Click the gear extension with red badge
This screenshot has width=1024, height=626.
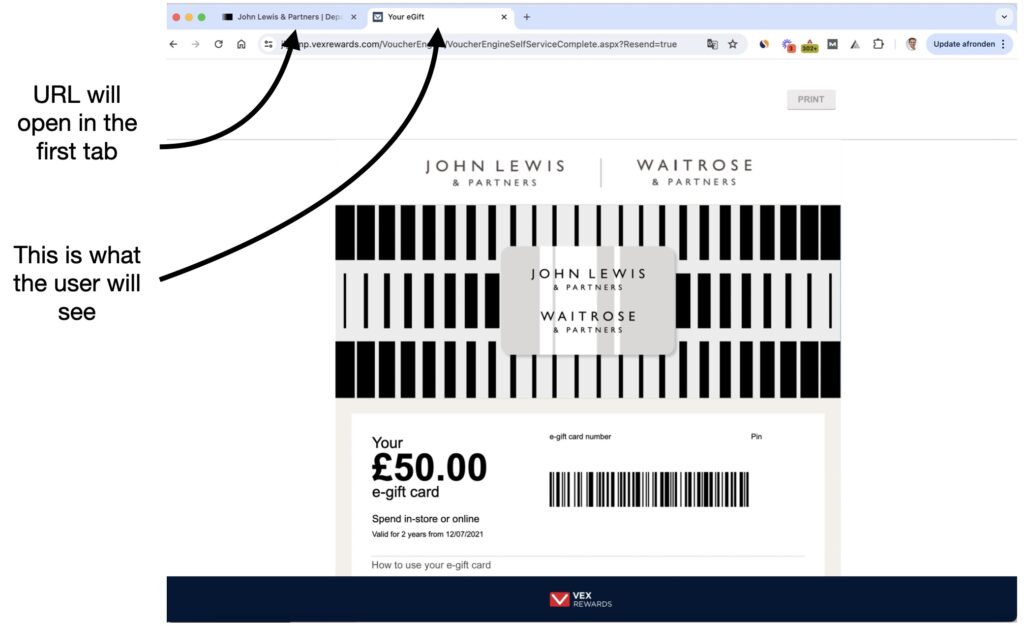click(788, 45)
